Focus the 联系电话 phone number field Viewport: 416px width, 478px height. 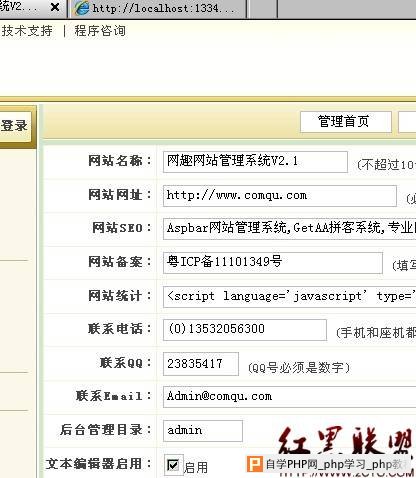[245, 330]
